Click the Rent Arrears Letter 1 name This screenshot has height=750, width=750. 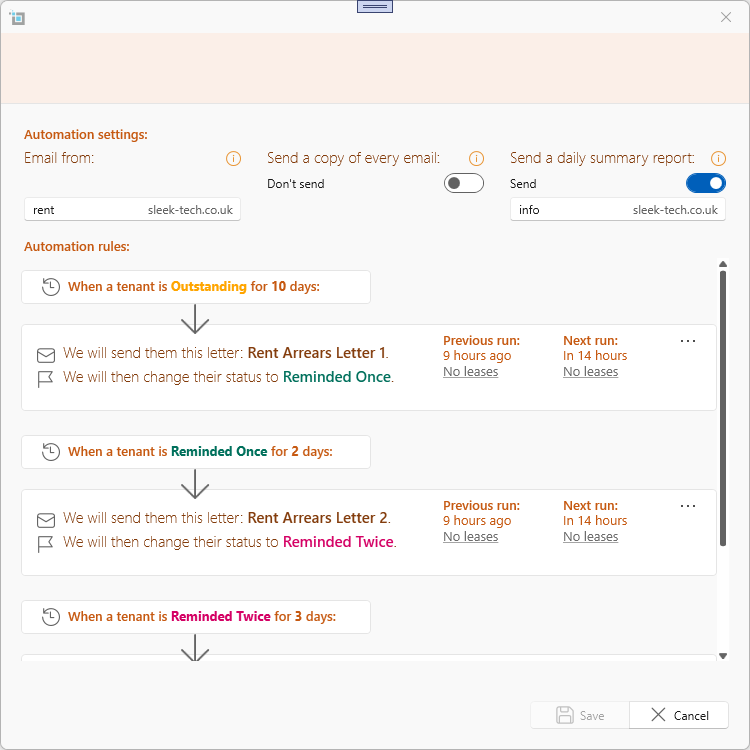[x=317, y=353]
